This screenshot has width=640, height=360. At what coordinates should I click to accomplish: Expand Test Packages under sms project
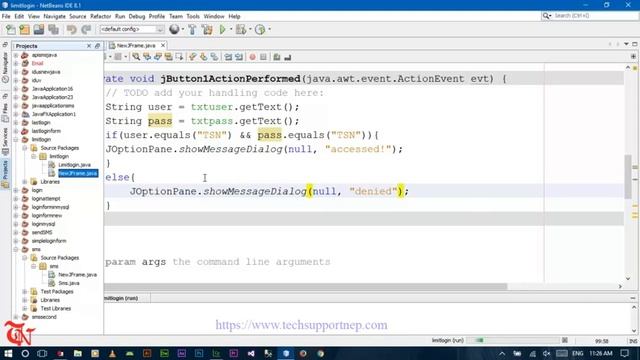tap(25, 292)
